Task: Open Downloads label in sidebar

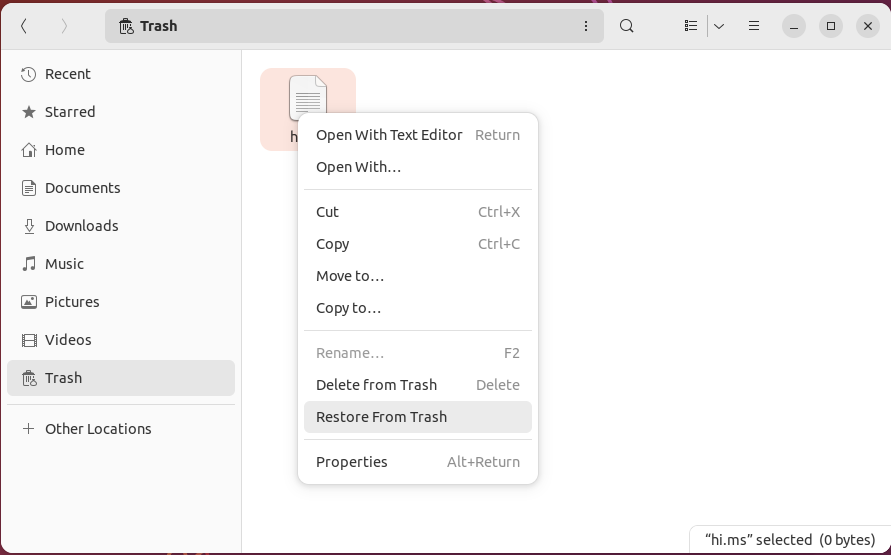Action: coord(82,226)
